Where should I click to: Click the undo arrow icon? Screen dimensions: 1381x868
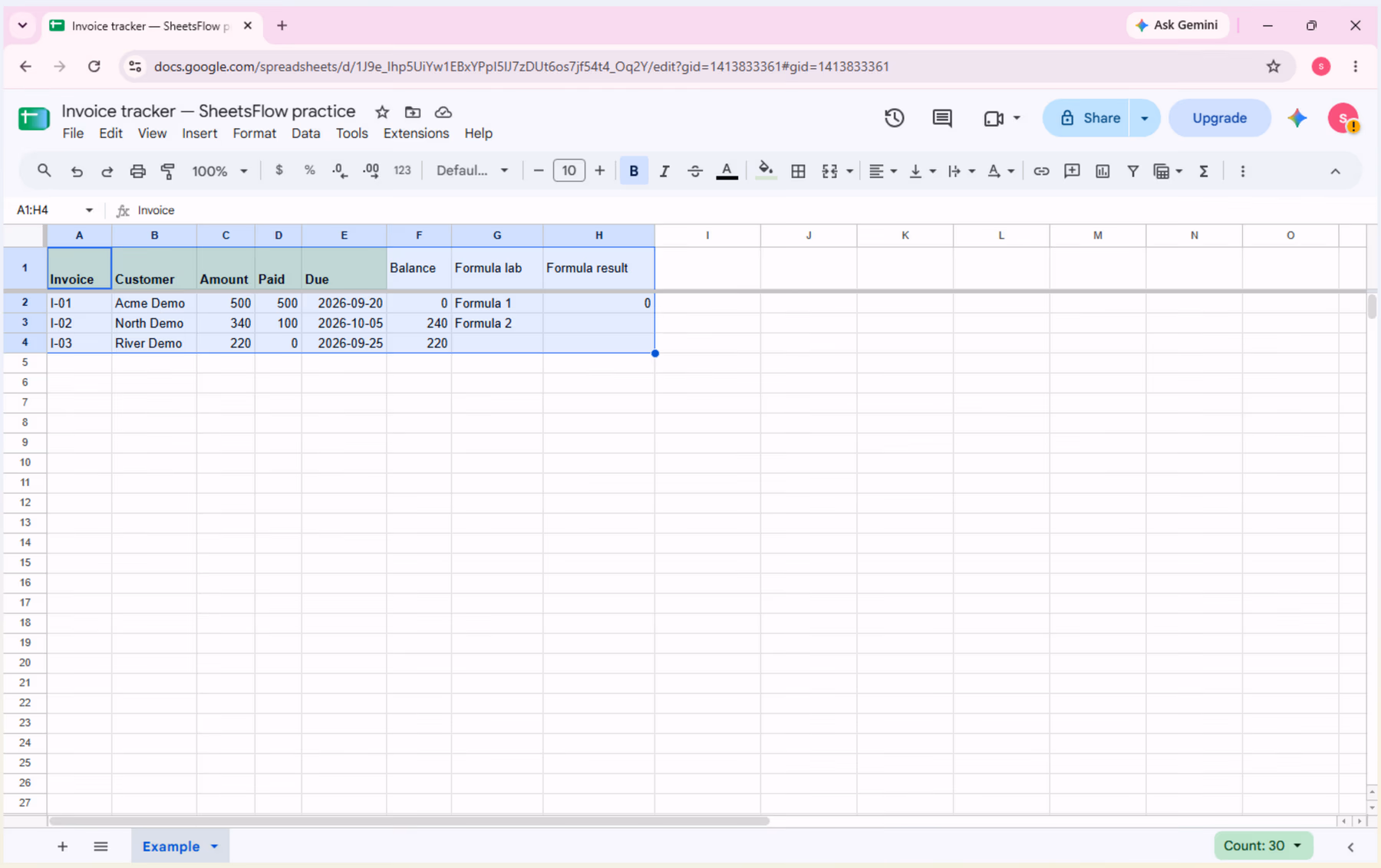coord(77,171)
